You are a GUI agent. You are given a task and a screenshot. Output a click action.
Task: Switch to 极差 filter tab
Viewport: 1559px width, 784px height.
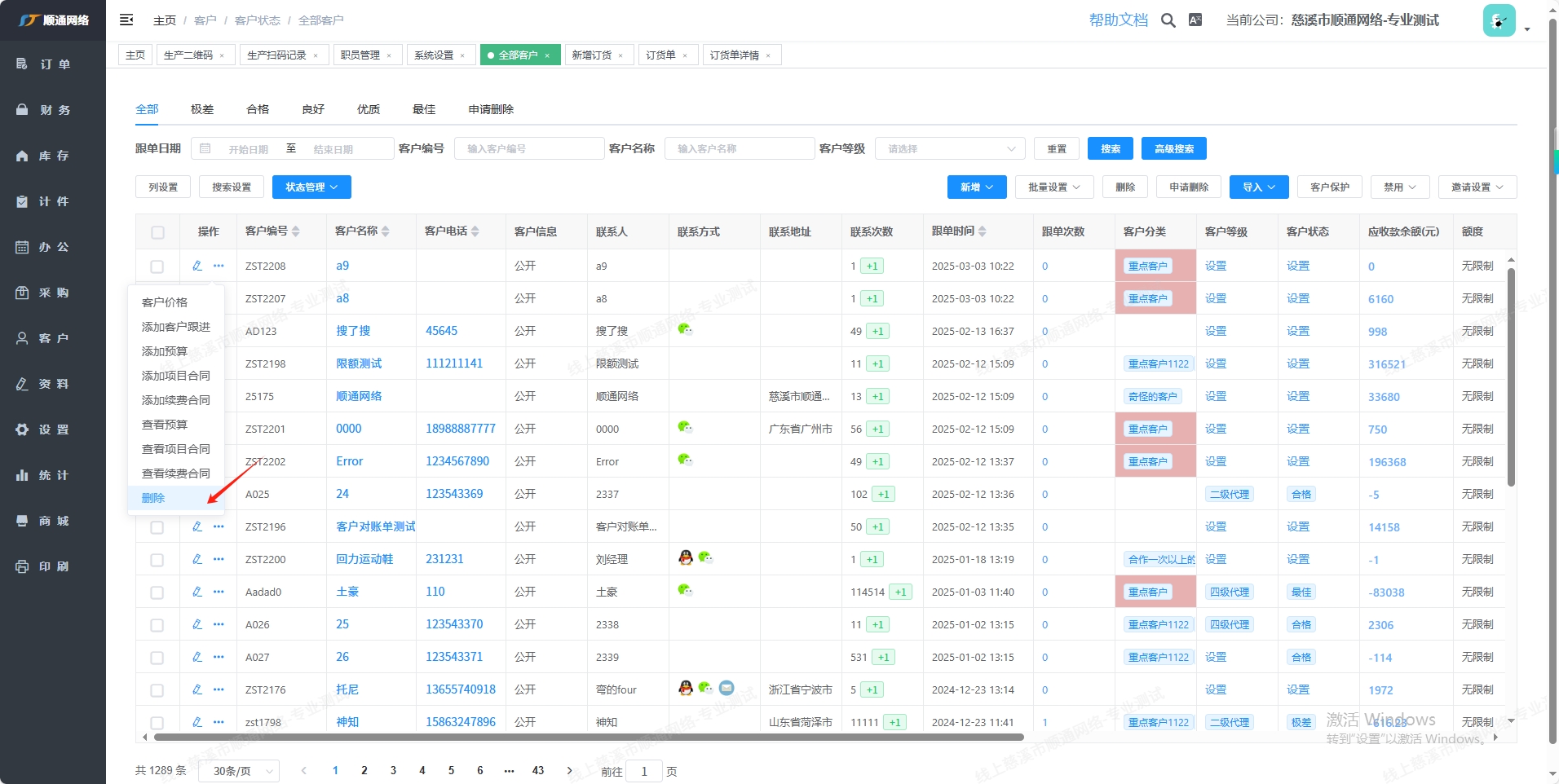(x=202, y=109)
